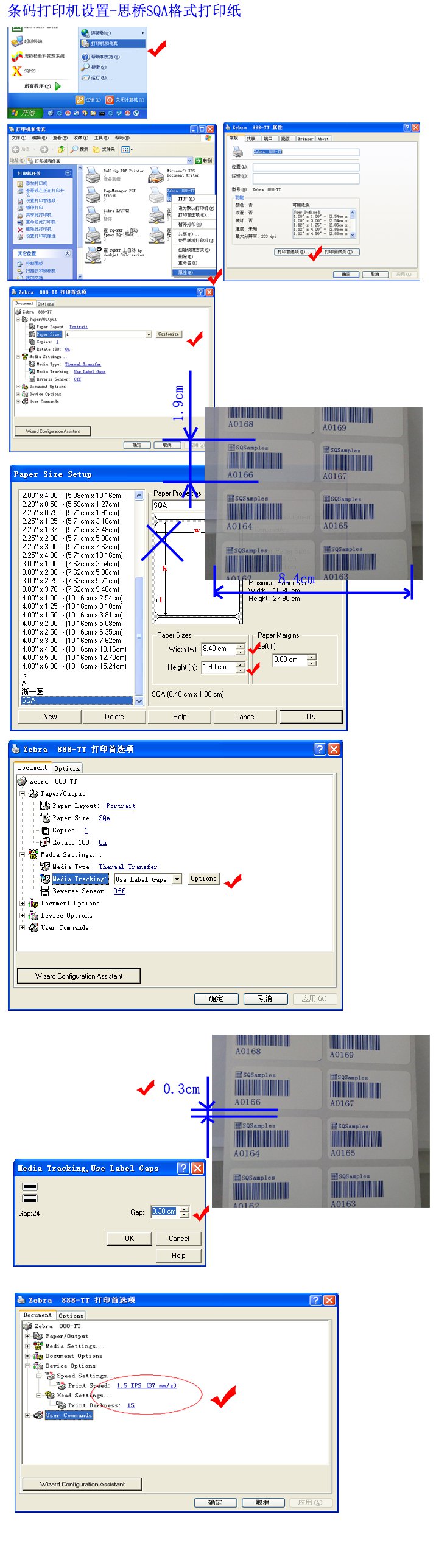436x1568 pixels.
Task: Collapse the Speed Settings tree node
Action: pos(39,1376)
